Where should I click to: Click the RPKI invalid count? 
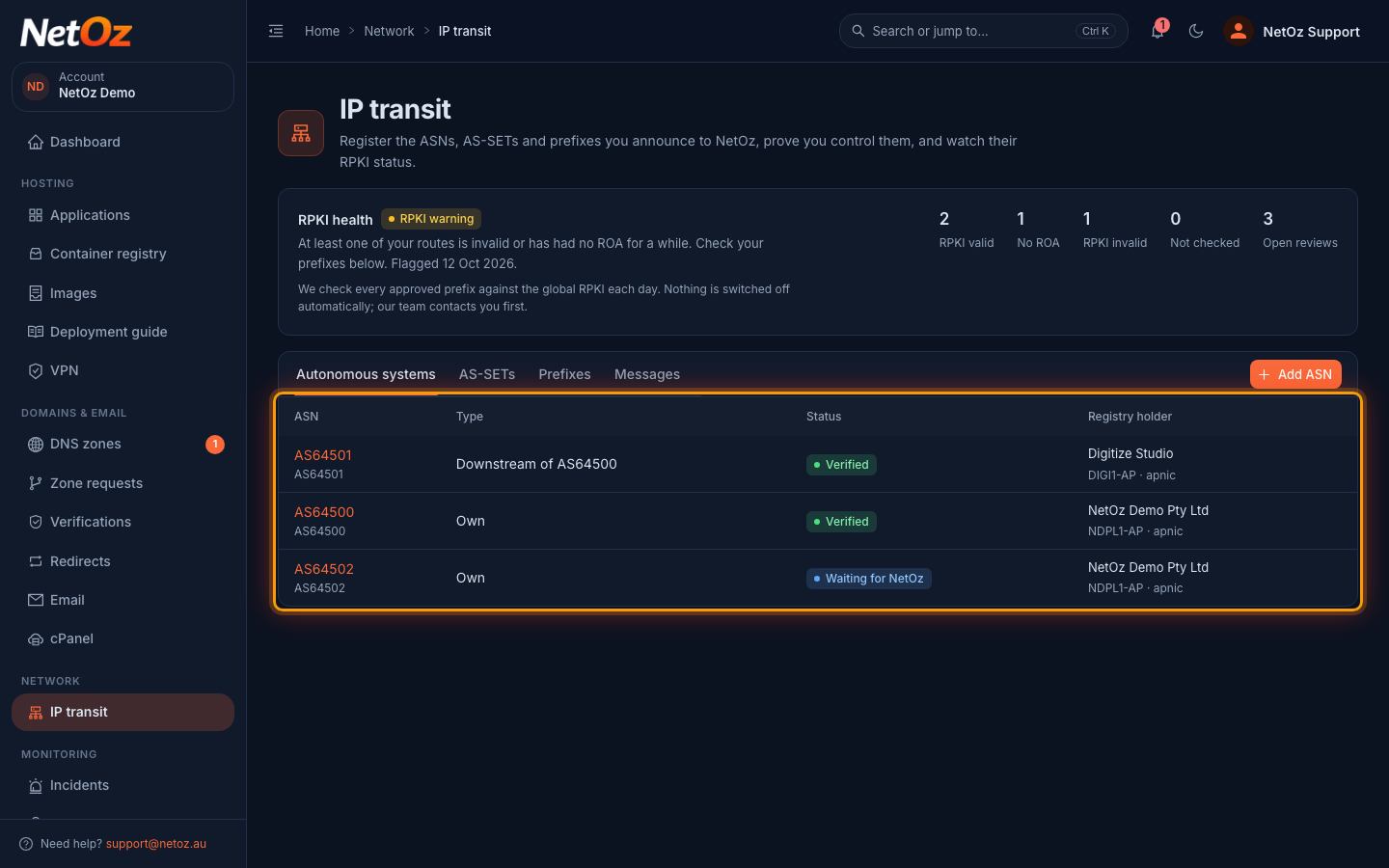click(1115, 230)
